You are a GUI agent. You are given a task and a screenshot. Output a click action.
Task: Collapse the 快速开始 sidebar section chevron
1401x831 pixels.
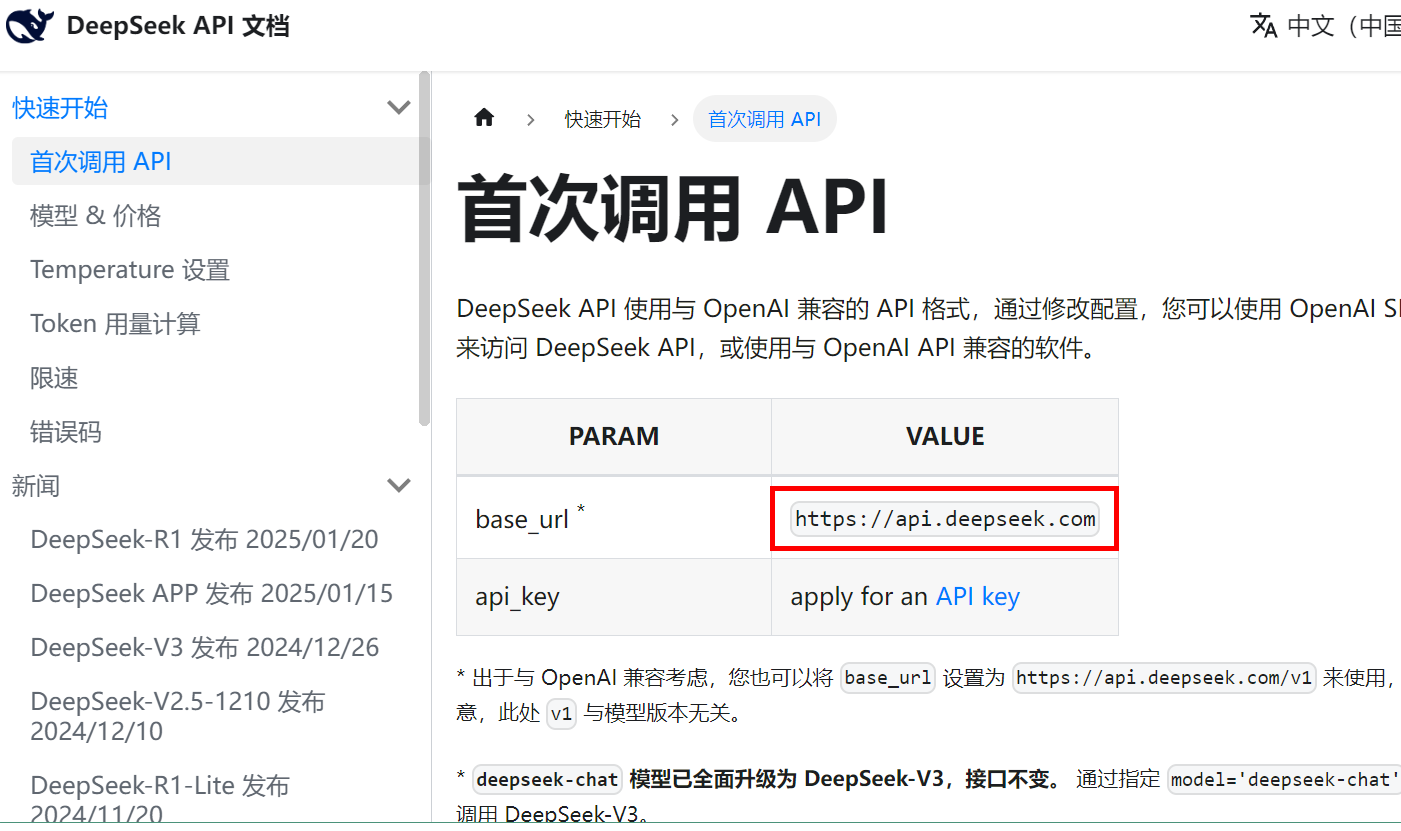pyautogui.click(x=399, y=108)
